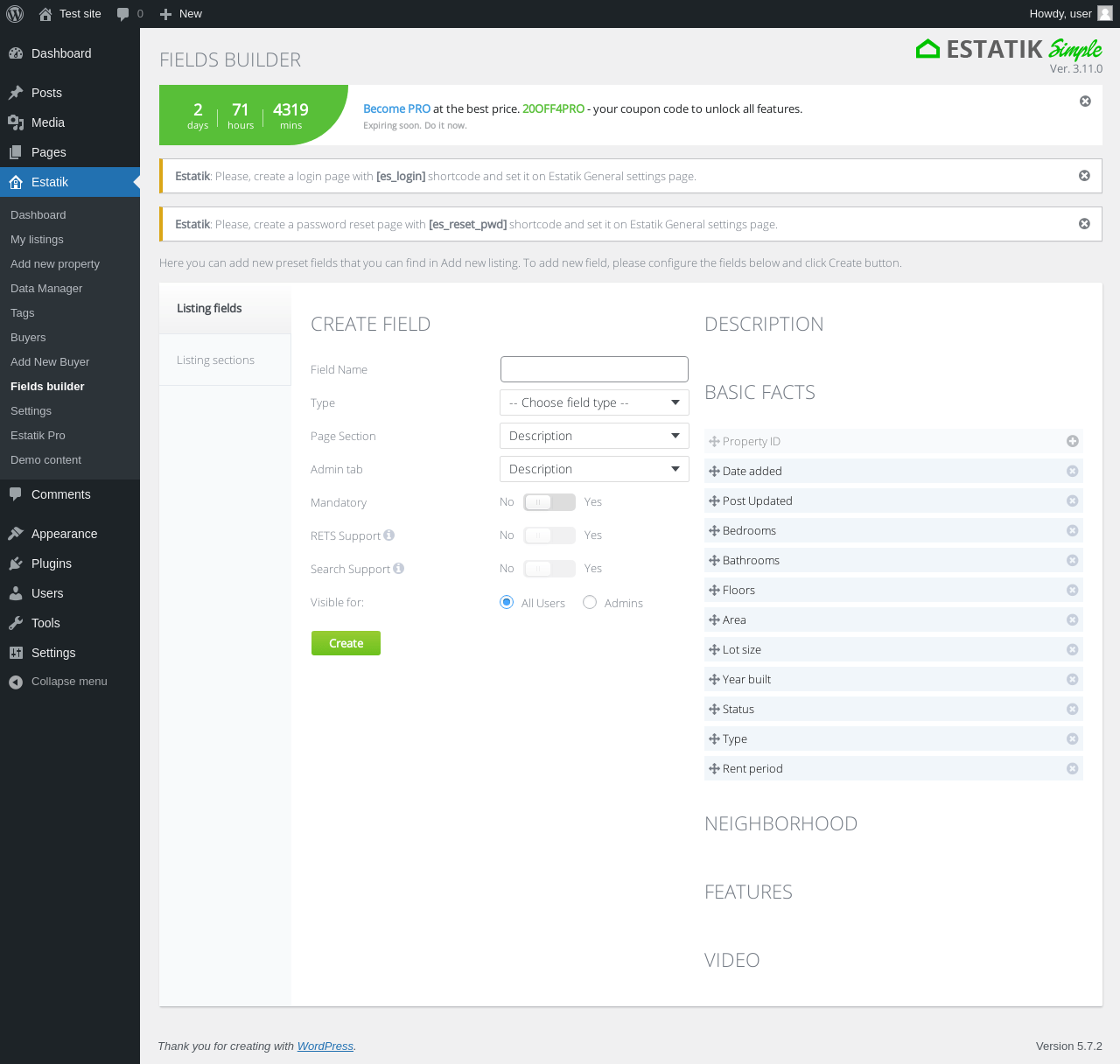Click the Estatik logo in header
The width and height of the screenshot is (1120, 1064).
pos(1009,49)
